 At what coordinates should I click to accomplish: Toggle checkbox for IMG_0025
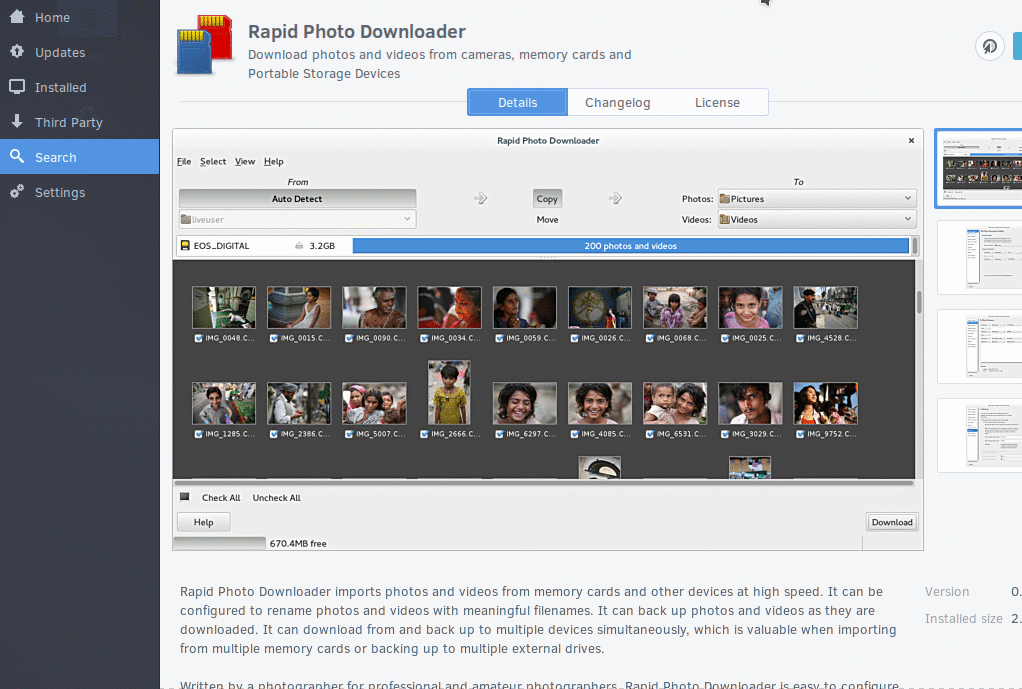pos(725,338)
